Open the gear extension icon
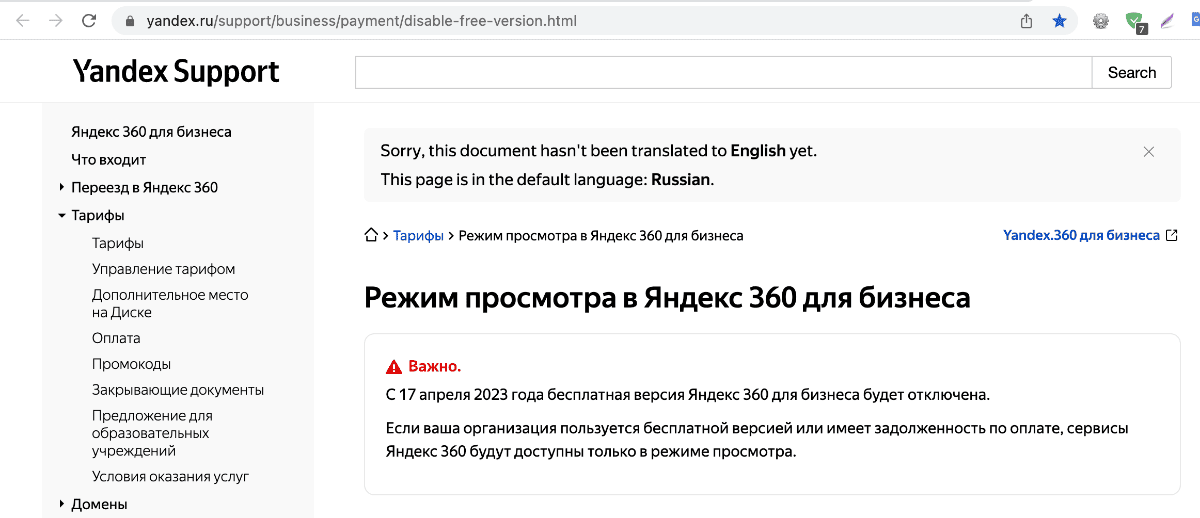The image size is (1200, 518). click(1100, 20)
